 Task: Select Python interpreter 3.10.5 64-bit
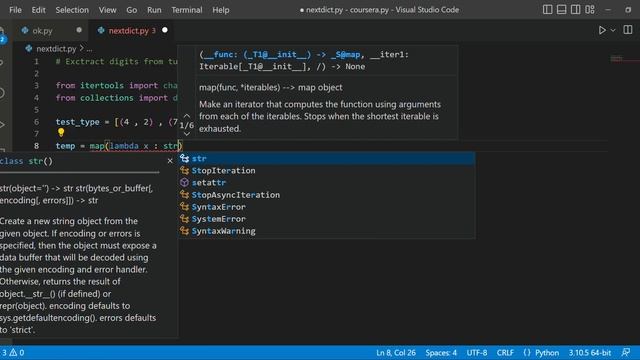590,353
